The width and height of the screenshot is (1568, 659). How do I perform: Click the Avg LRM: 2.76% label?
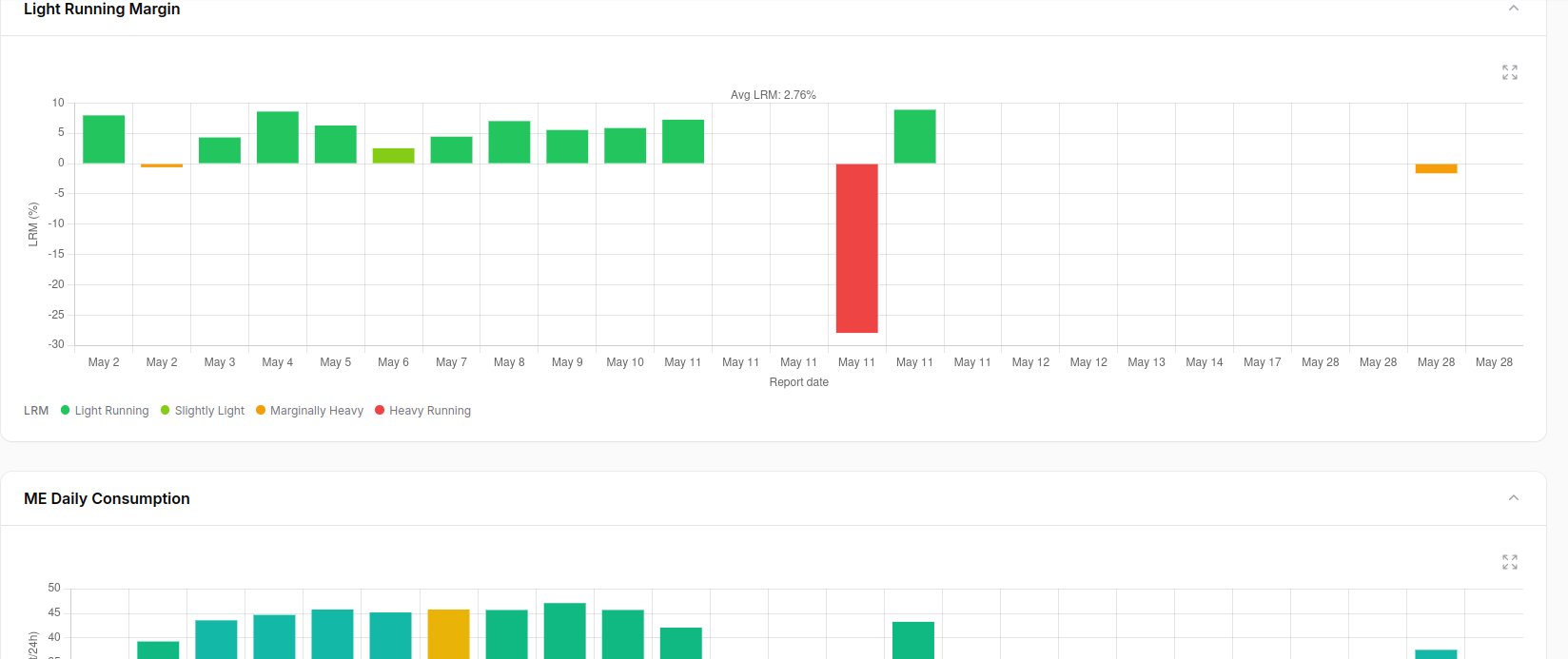774,95
